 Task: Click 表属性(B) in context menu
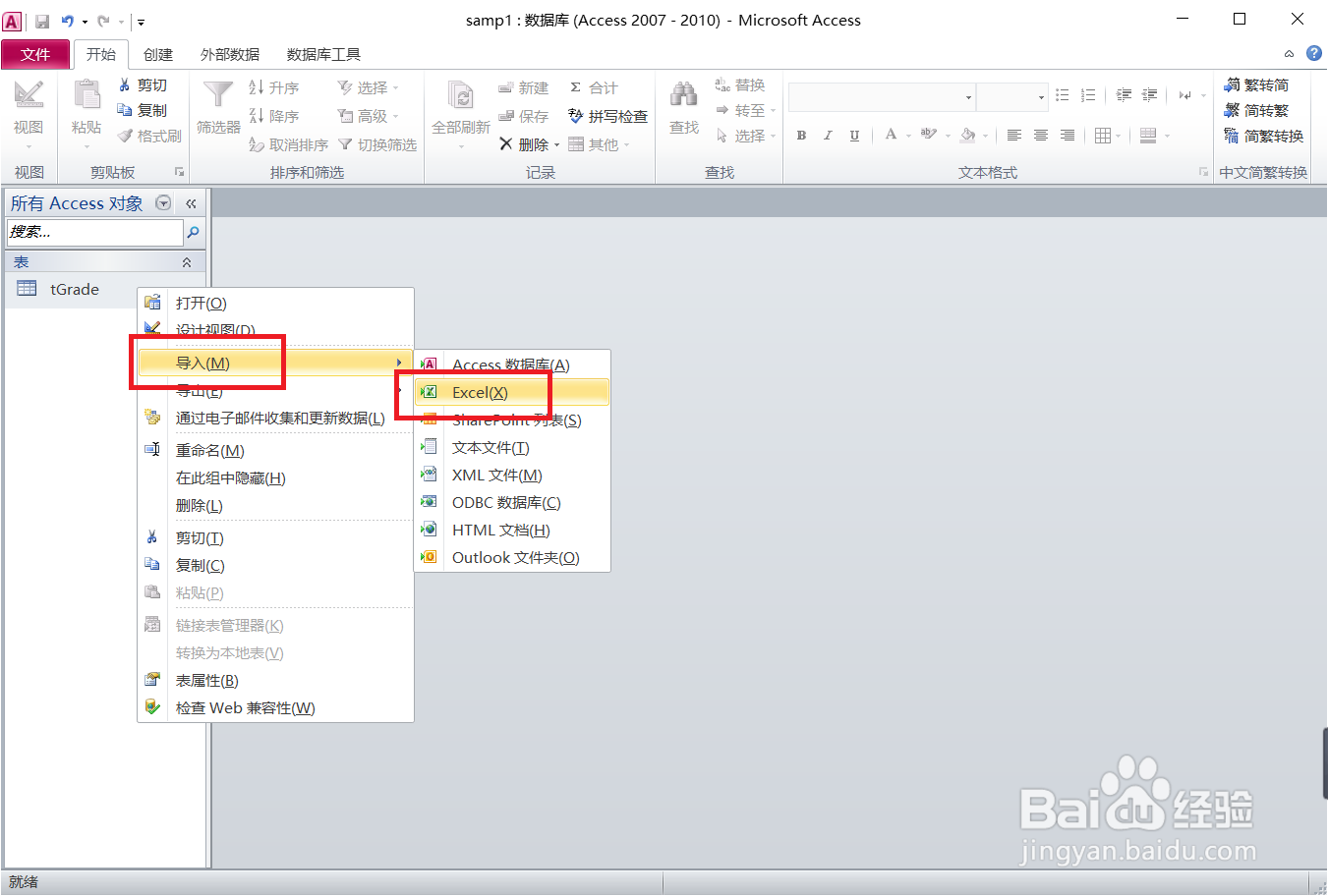[x=275, y=680]
